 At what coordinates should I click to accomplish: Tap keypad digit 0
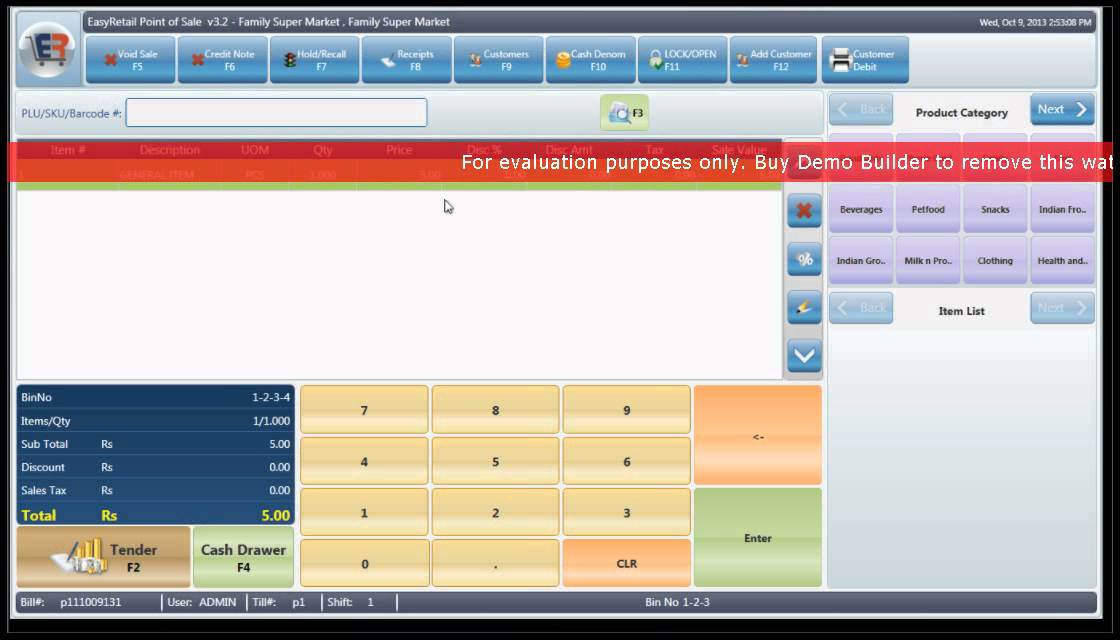[364, 564]
